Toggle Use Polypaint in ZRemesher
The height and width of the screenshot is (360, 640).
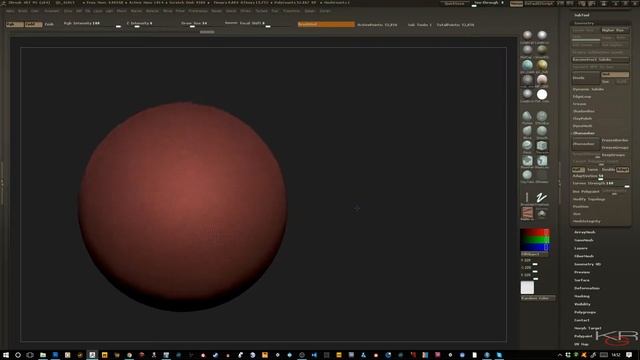586,191
